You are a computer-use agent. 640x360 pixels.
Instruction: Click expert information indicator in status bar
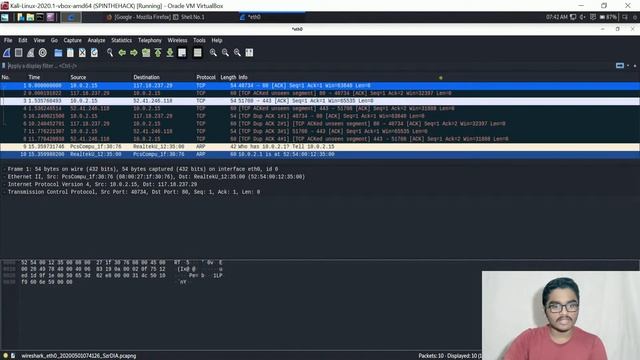tap(5, 356)
